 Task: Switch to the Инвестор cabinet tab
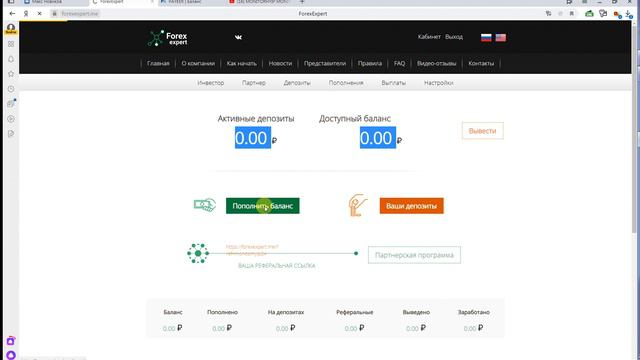coord(211,83)
